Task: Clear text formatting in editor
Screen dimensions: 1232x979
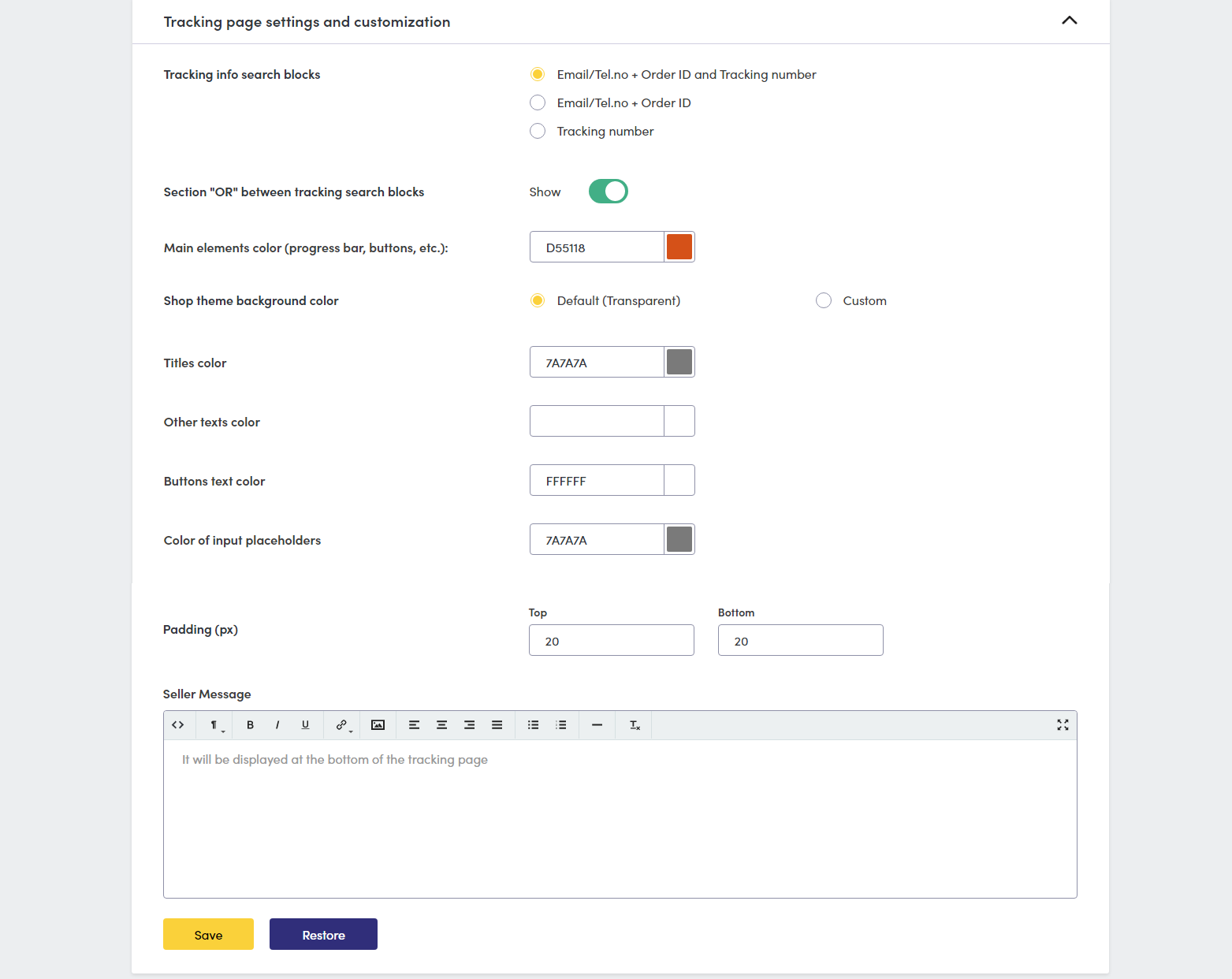Action: pos(635,725)
